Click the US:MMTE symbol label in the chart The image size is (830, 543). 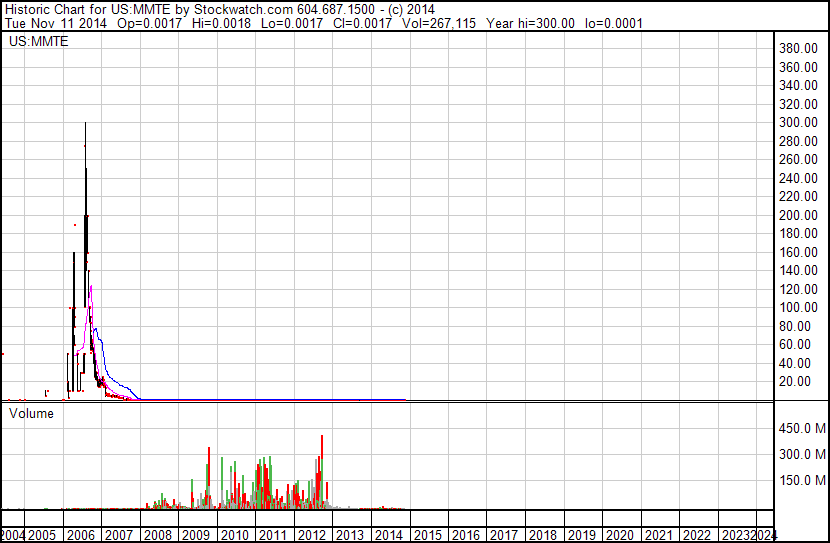35,42
